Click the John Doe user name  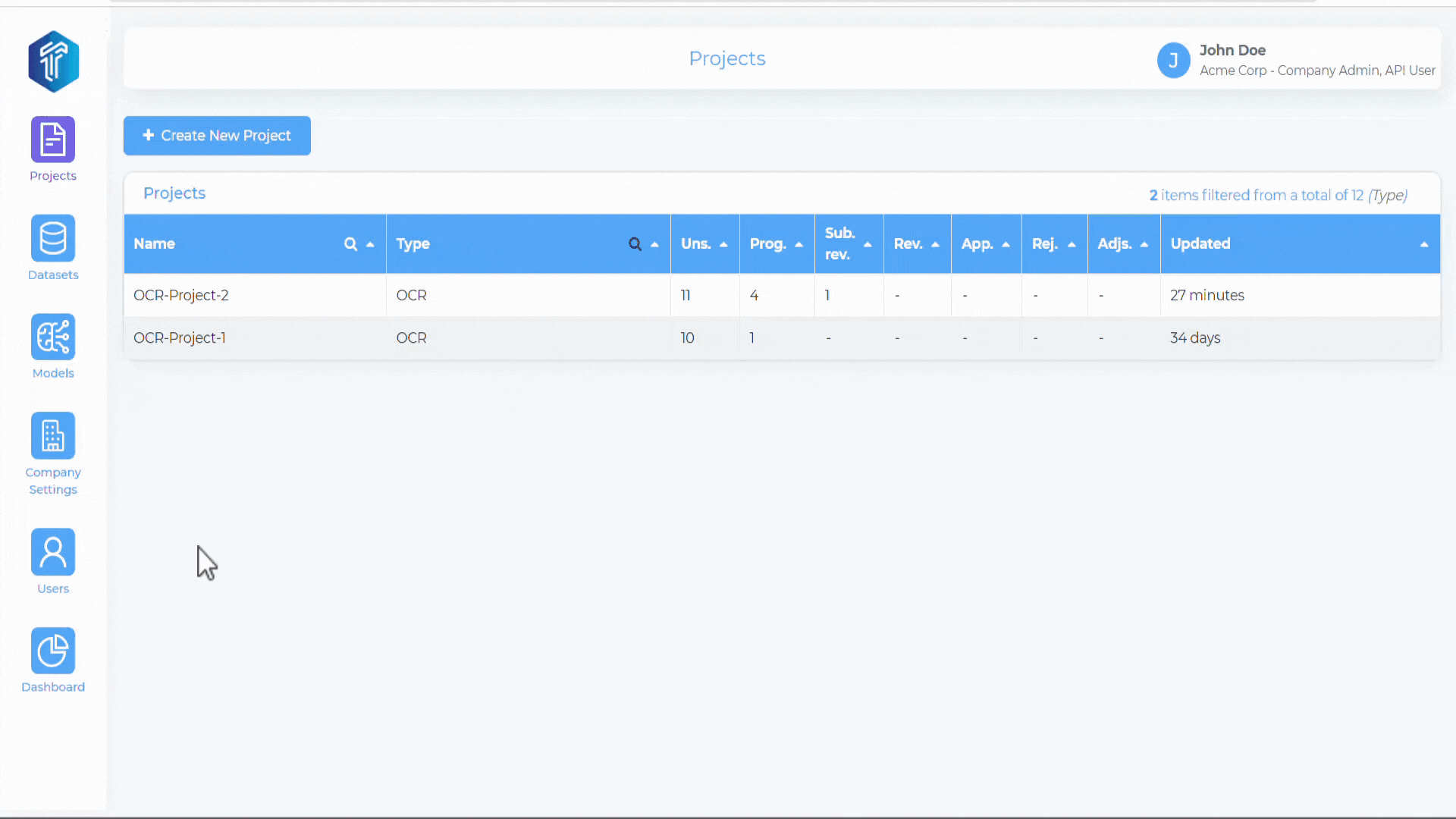pyautogui.click(x=1232, y=50)
